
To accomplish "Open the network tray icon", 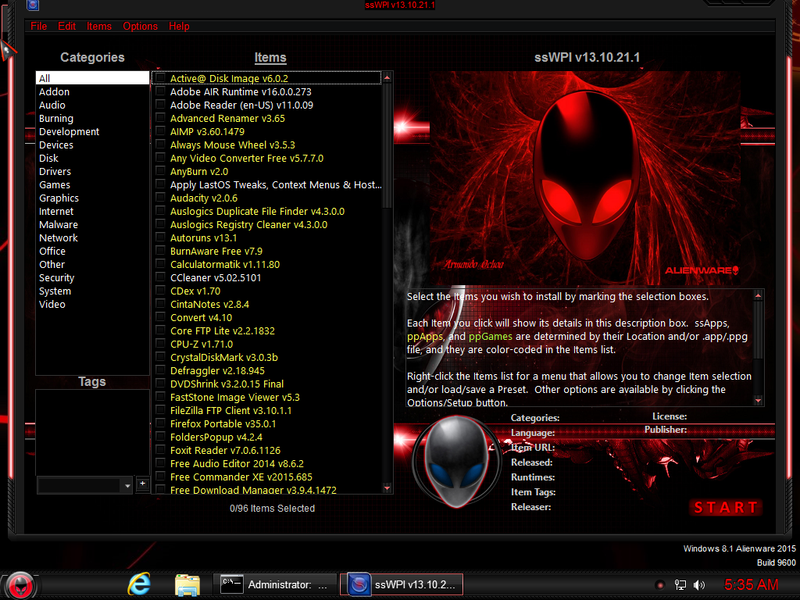I will point(680,584).
